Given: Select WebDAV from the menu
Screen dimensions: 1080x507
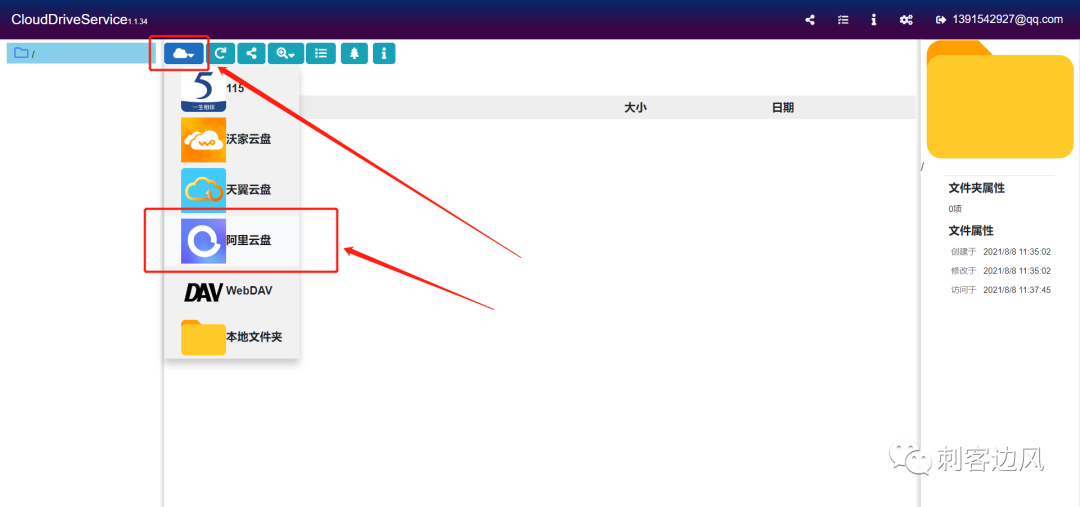Looking at the screenshot, I should [231, 291].
